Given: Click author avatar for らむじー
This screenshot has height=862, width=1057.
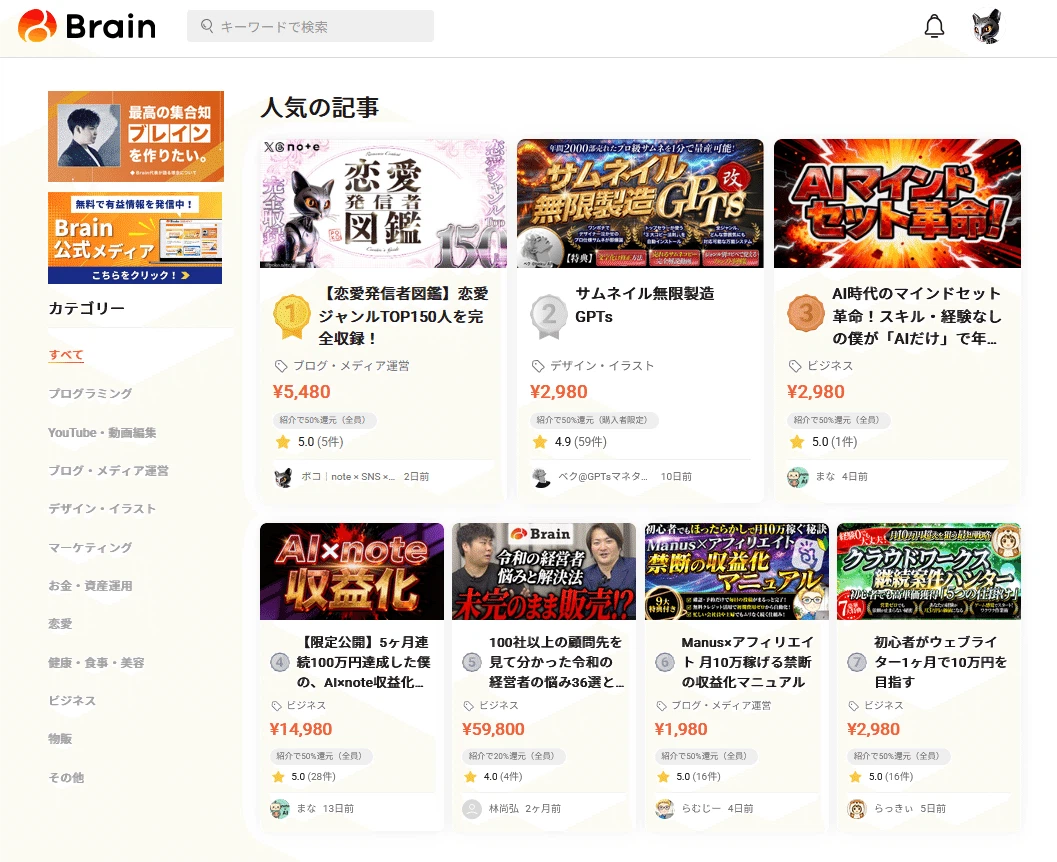Looking at the screenshot, I should coord(664,808).
